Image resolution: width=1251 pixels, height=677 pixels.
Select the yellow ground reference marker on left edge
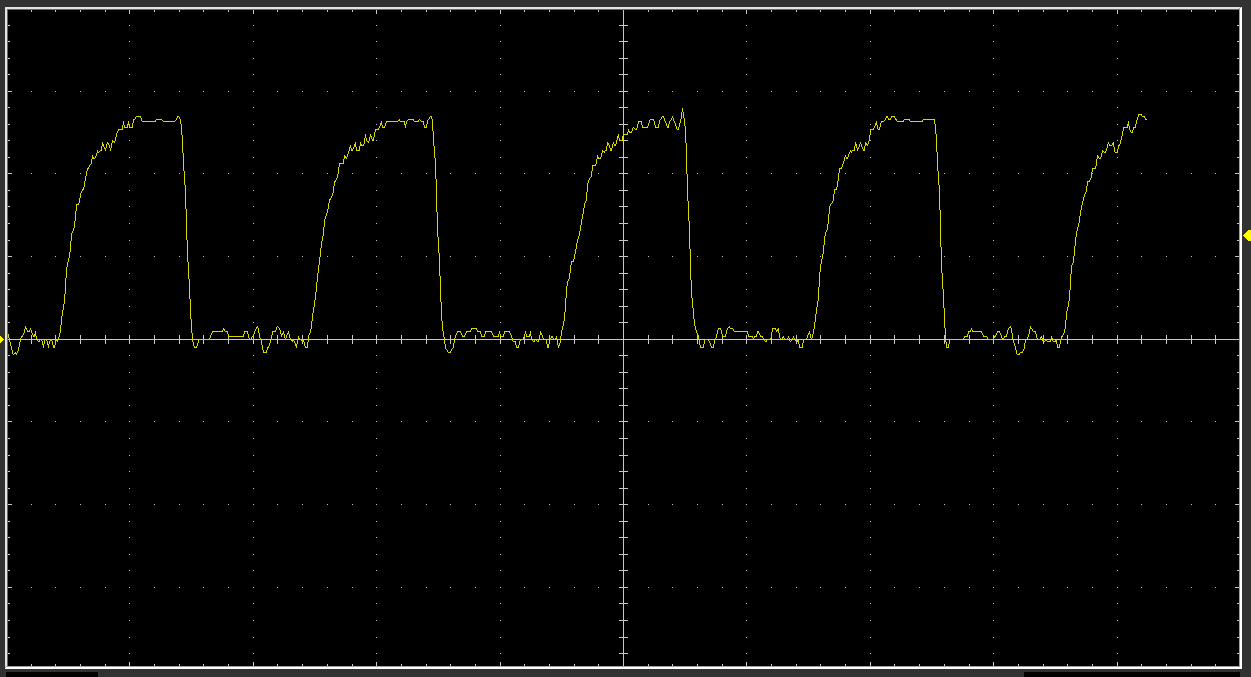coord(3,339)
